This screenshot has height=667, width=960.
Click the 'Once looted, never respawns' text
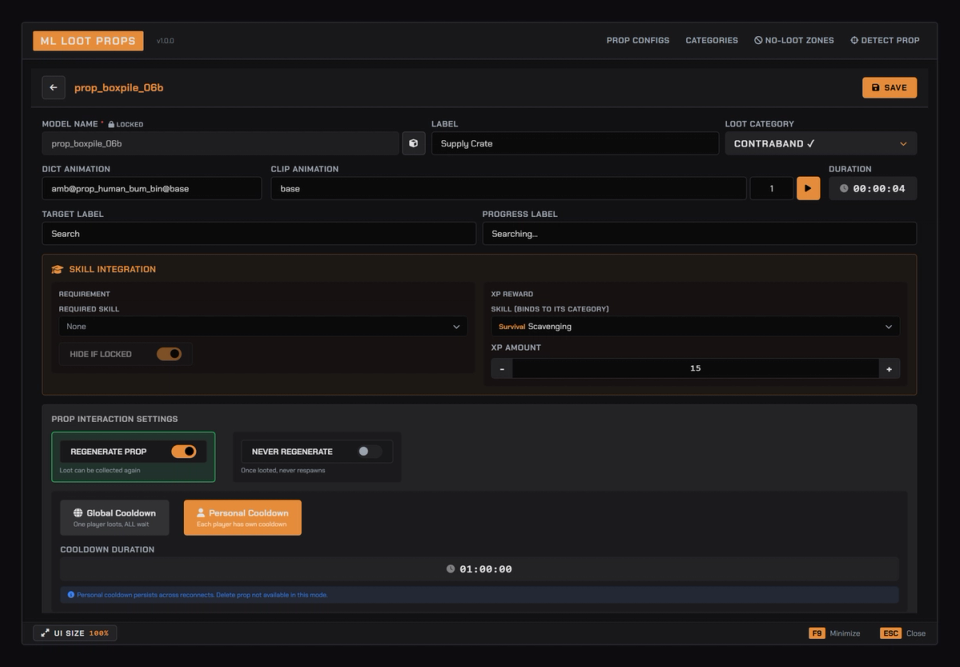tap(283, 470)
